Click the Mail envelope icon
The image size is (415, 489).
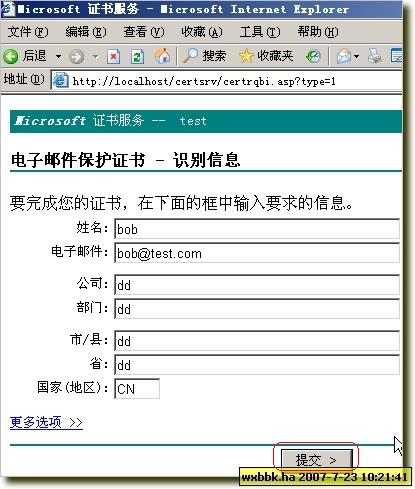pyautogui.click(x=344, y=56)
